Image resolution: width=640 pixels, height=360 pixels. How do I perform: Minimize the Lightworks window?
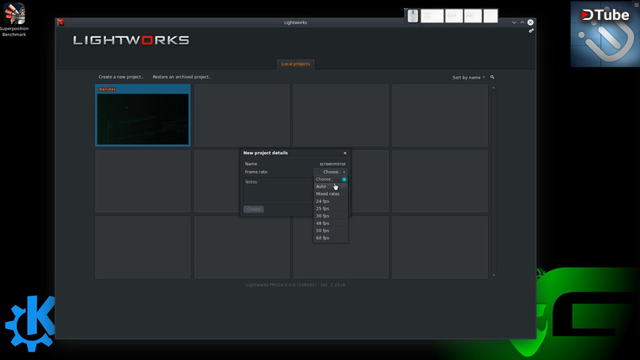tap(514, 22)
